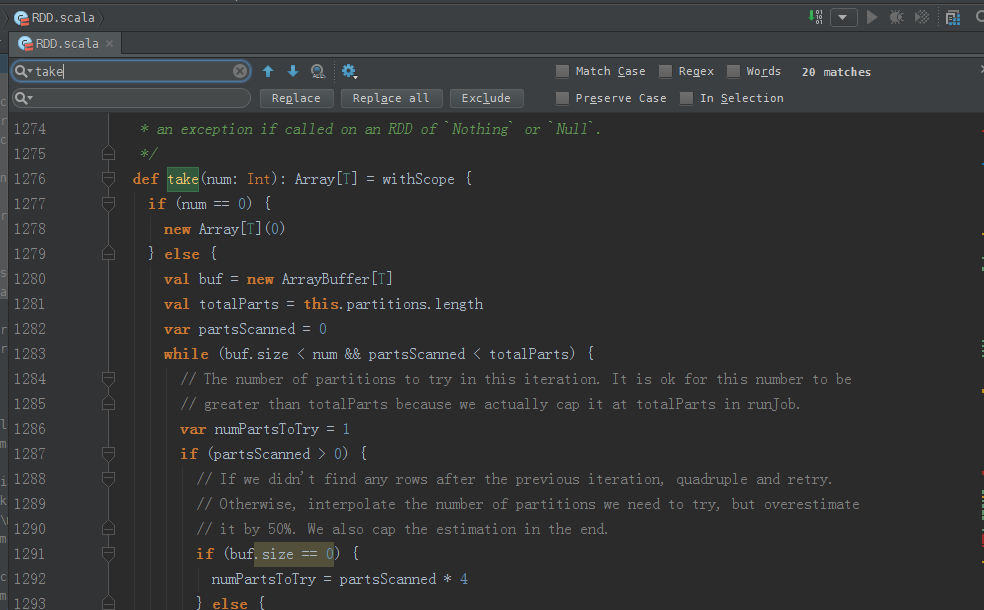Image resolution: width=984 pixels, height=610 pixels.
Task: Open the Project Structure icon
Action: 953,18
